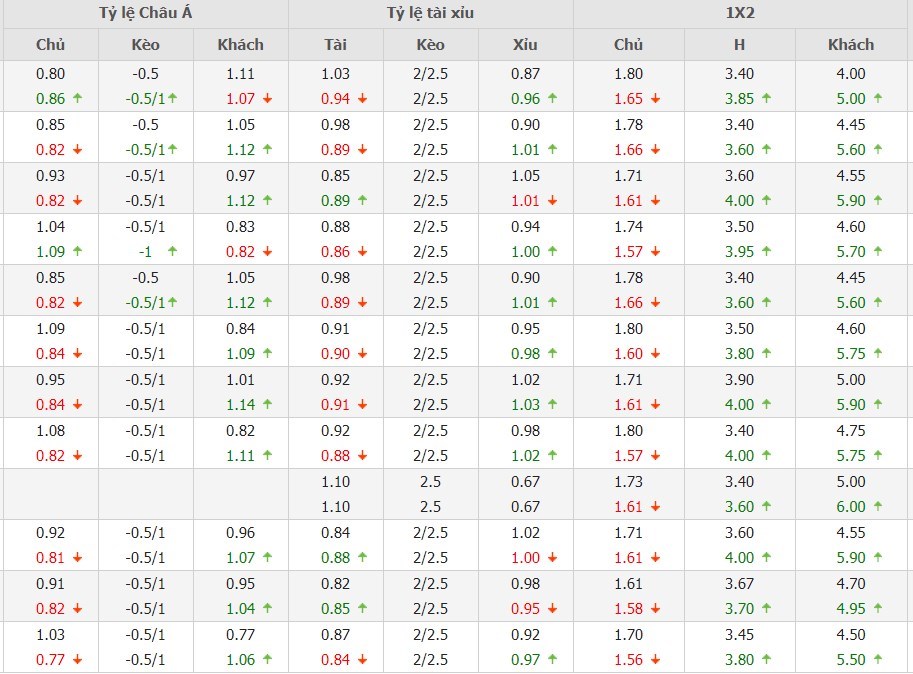Click the red down arrow beside 1.56

point(656,660)
